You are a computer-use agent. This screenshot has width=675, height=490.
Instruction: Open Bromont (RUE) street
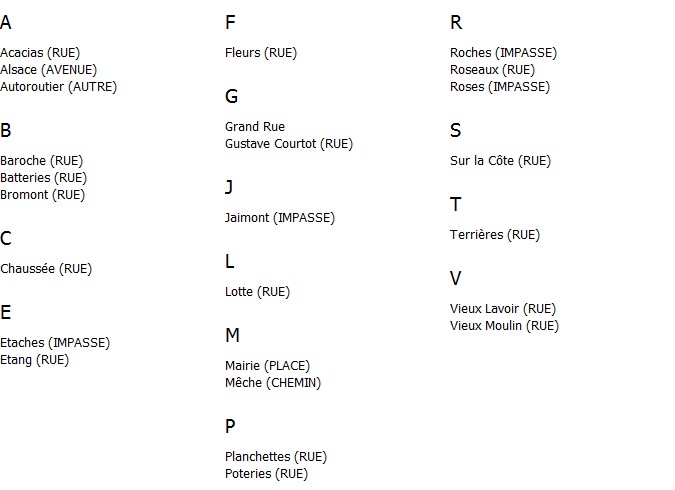point(43,195)
